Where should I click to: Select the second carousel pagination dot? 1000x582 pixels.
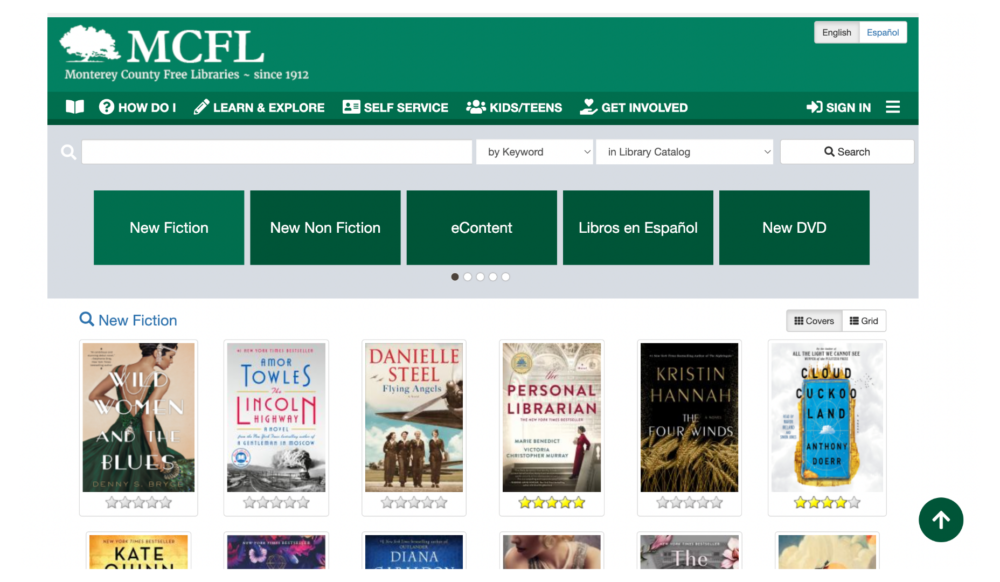point(468,277)
